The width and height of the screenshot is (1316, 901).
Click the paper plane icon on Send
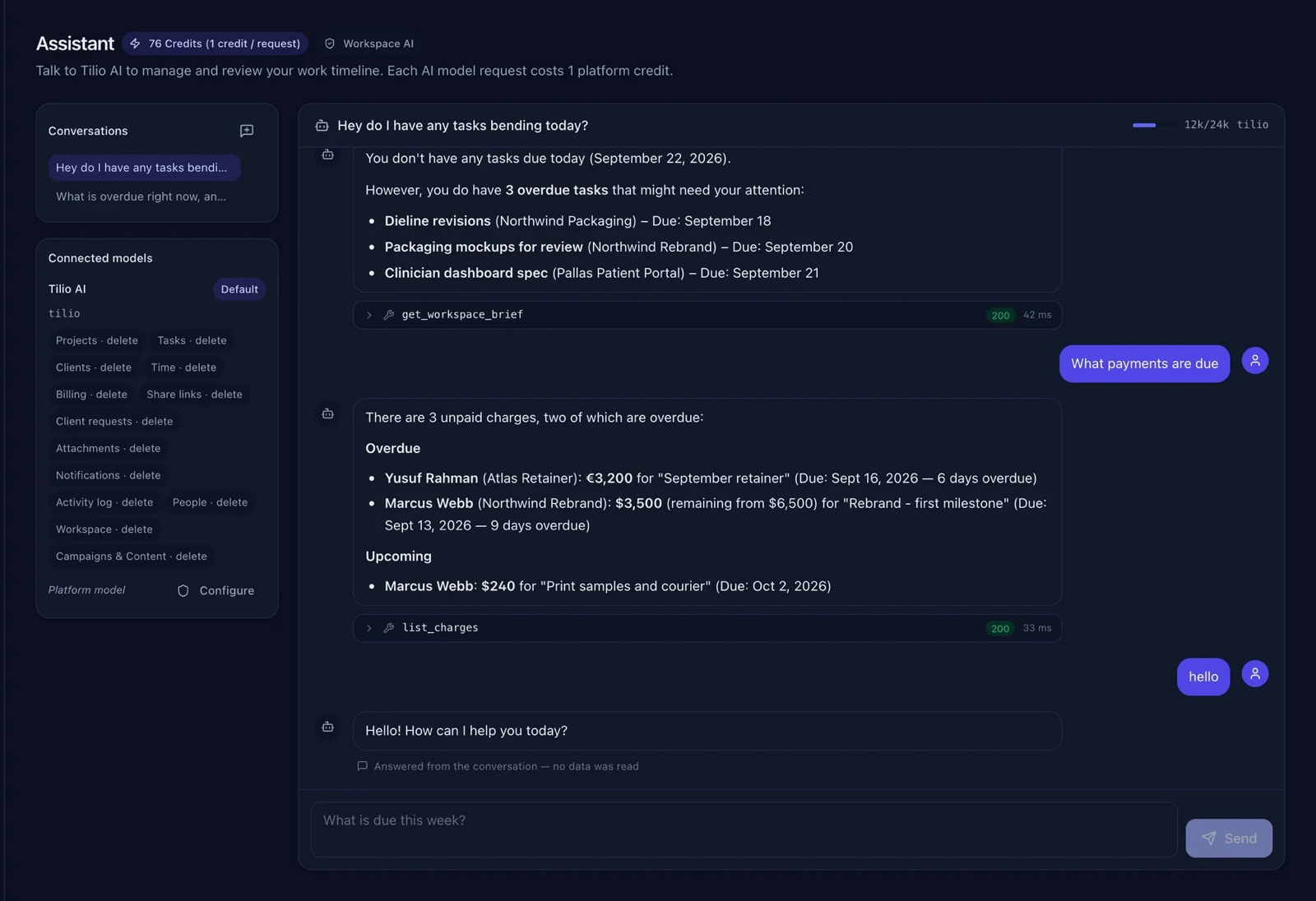point(1208,838)
